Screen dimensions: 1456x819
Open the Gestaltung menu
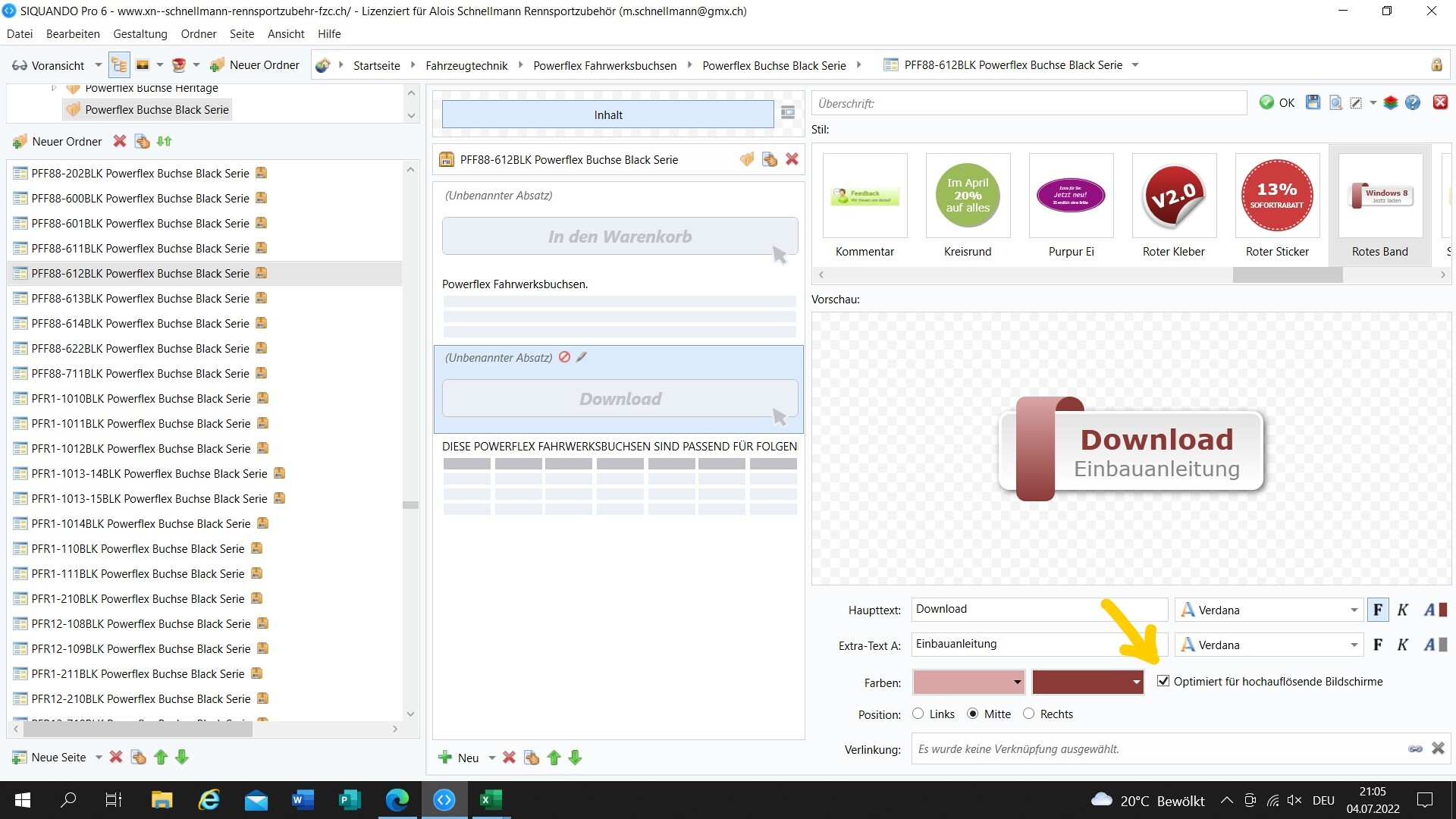[x=140, y=33]
